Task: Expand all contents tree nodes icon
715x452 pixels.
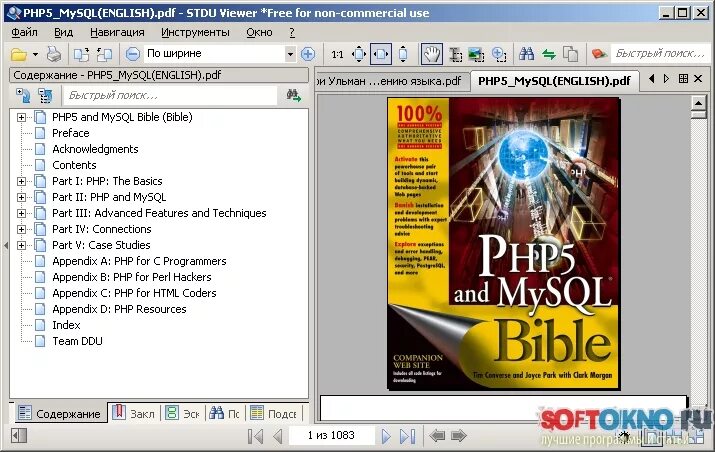Action: point(23,95)
